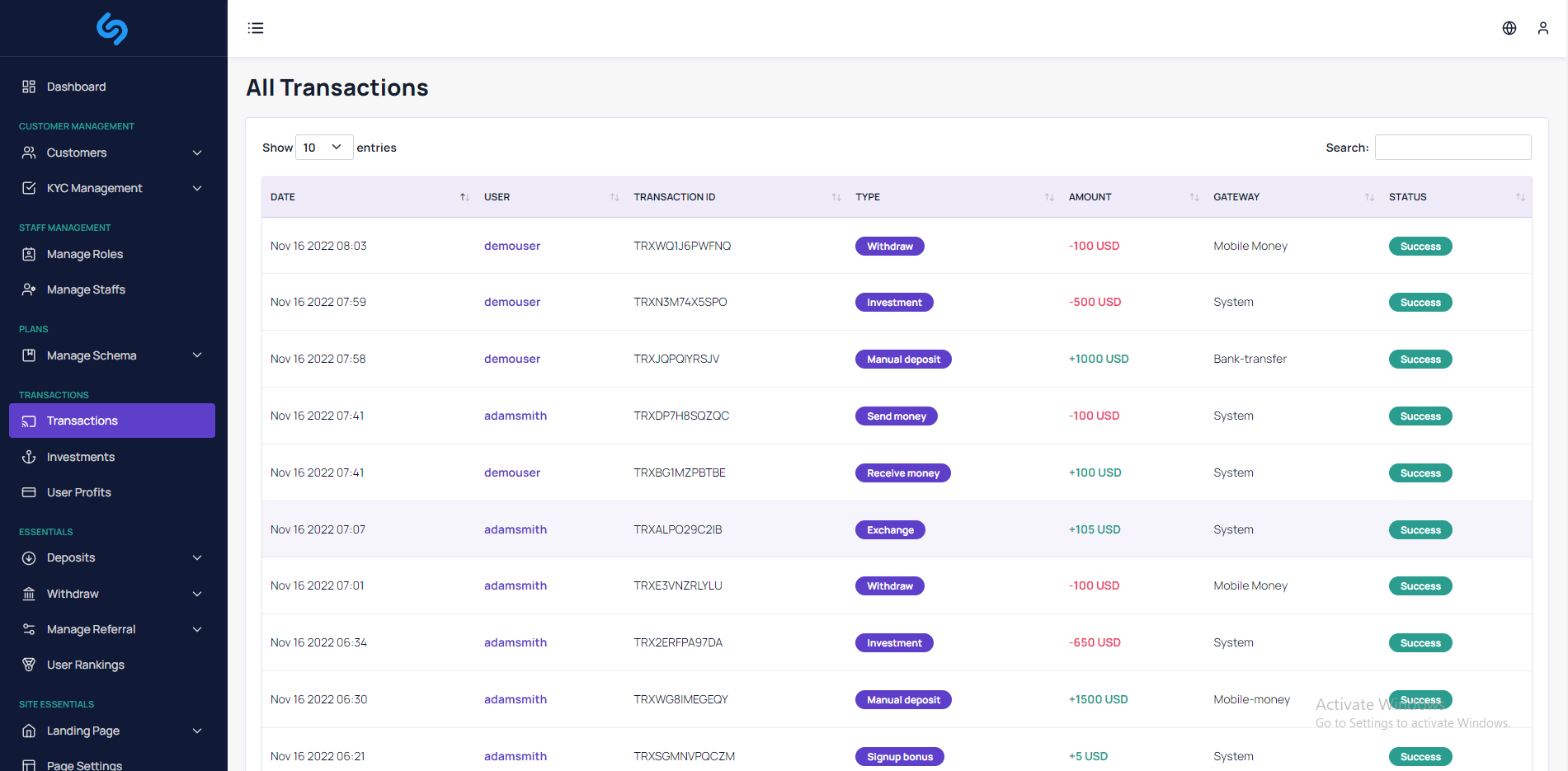Toggle sort on Status column
The height and width of the screenshot is (771, 1568).
(1519, 197)
